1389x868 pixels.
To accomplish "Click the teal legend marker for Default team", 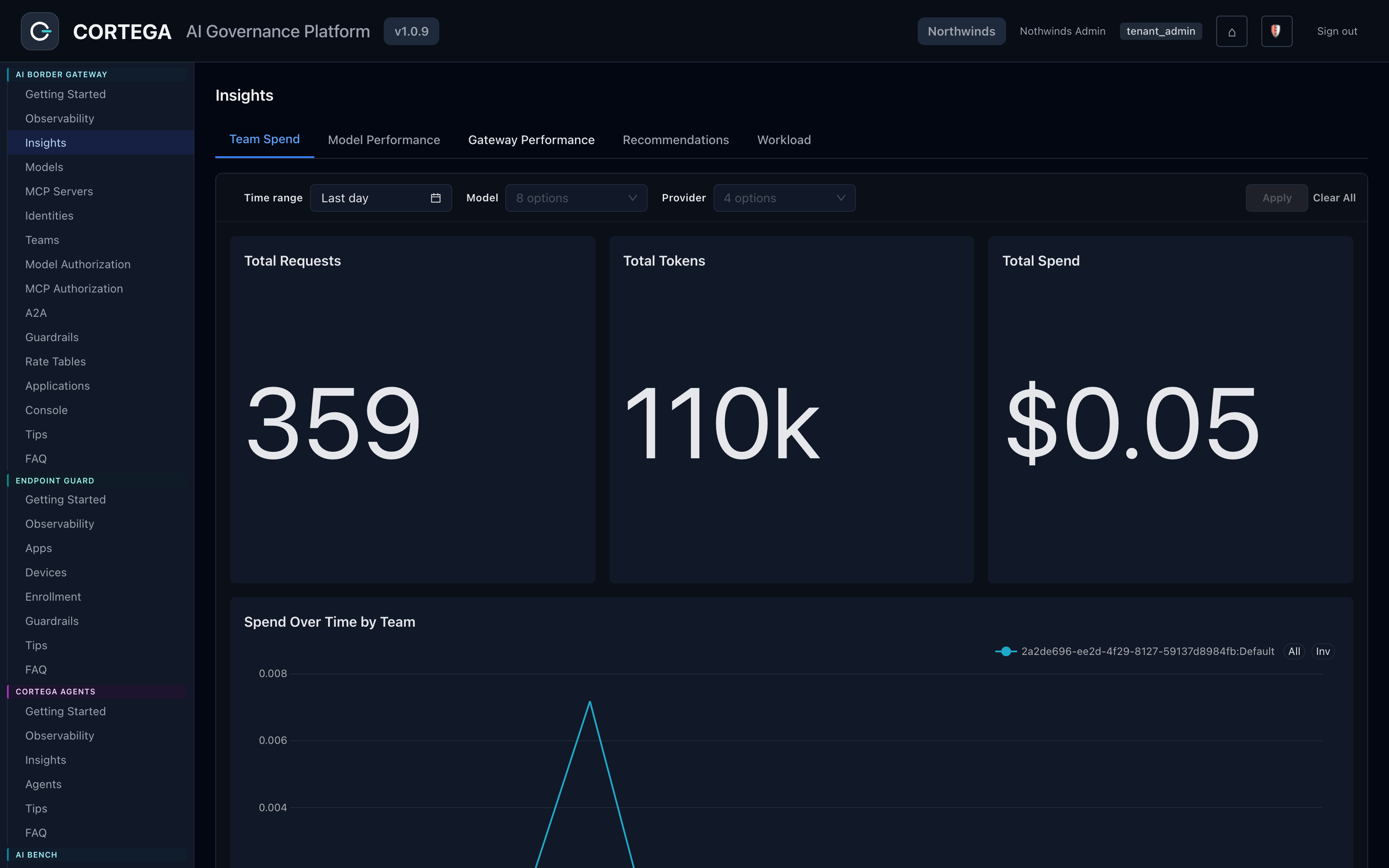I will [x=1006, y=651].
